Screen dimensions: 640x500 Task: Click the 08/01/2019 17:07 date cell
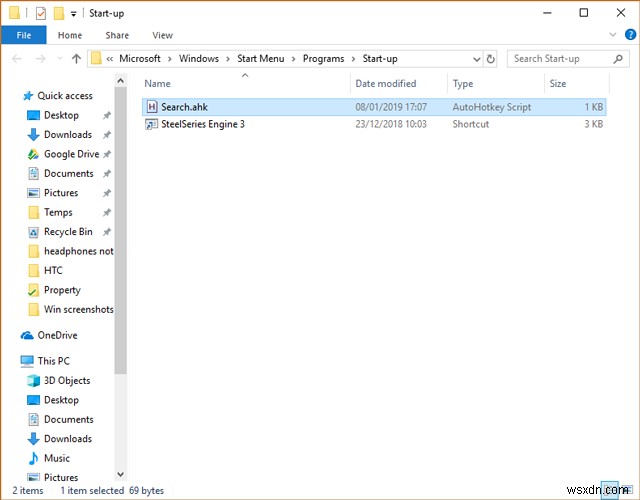[391, 107]
